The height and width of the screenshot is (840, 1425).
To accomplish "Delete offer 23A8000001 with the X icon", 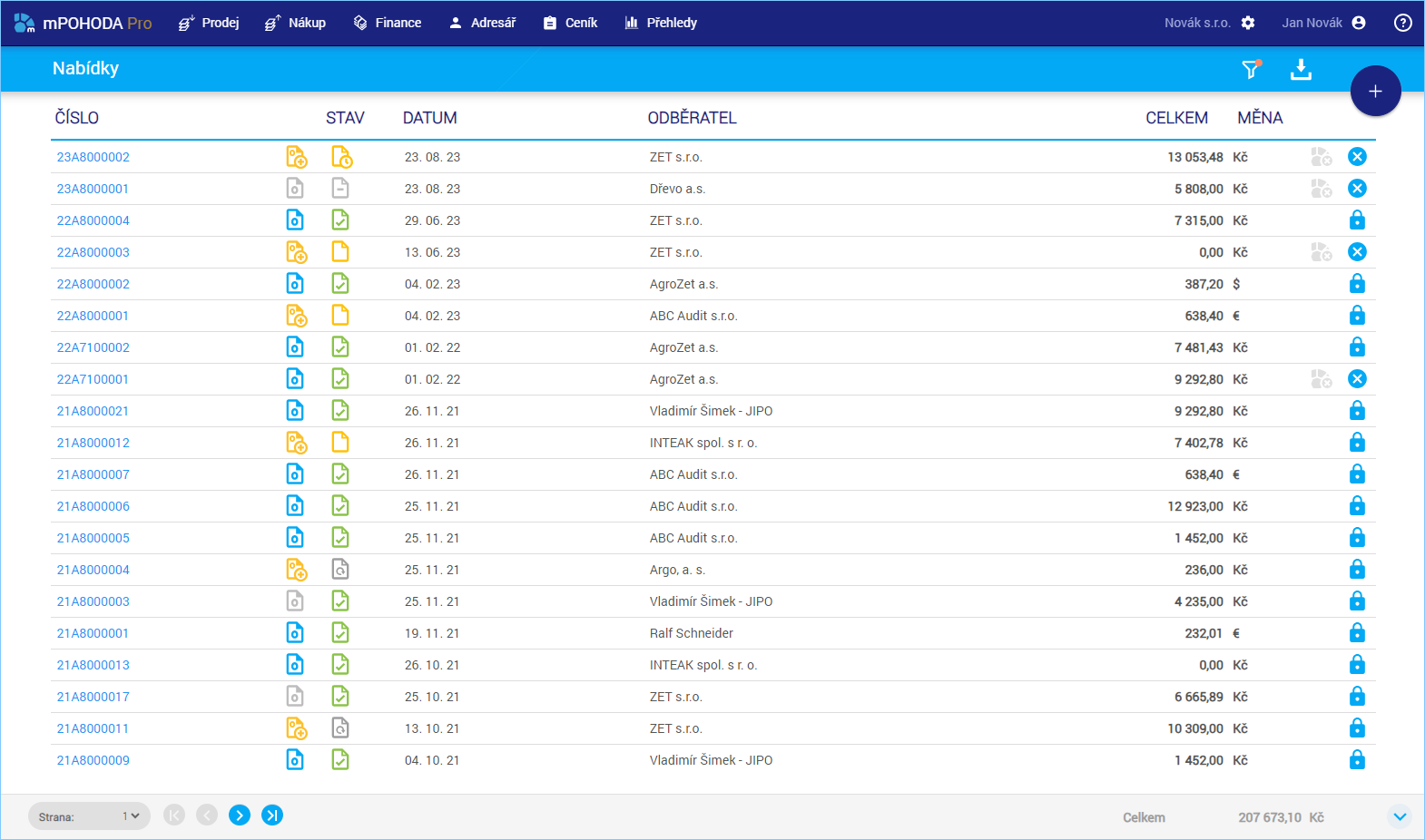I will (1357, 189).
